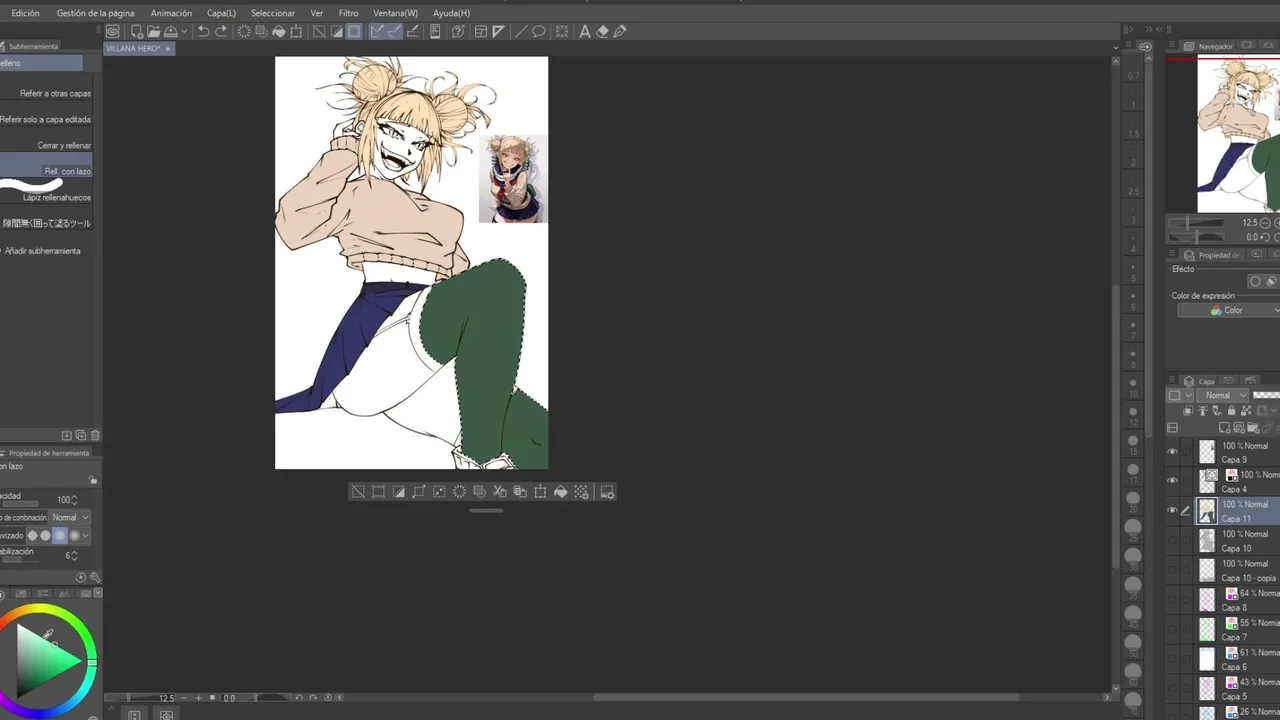Click the clear icon in command bar
This screenshot has width=1280, height=720.
(245, 31)
